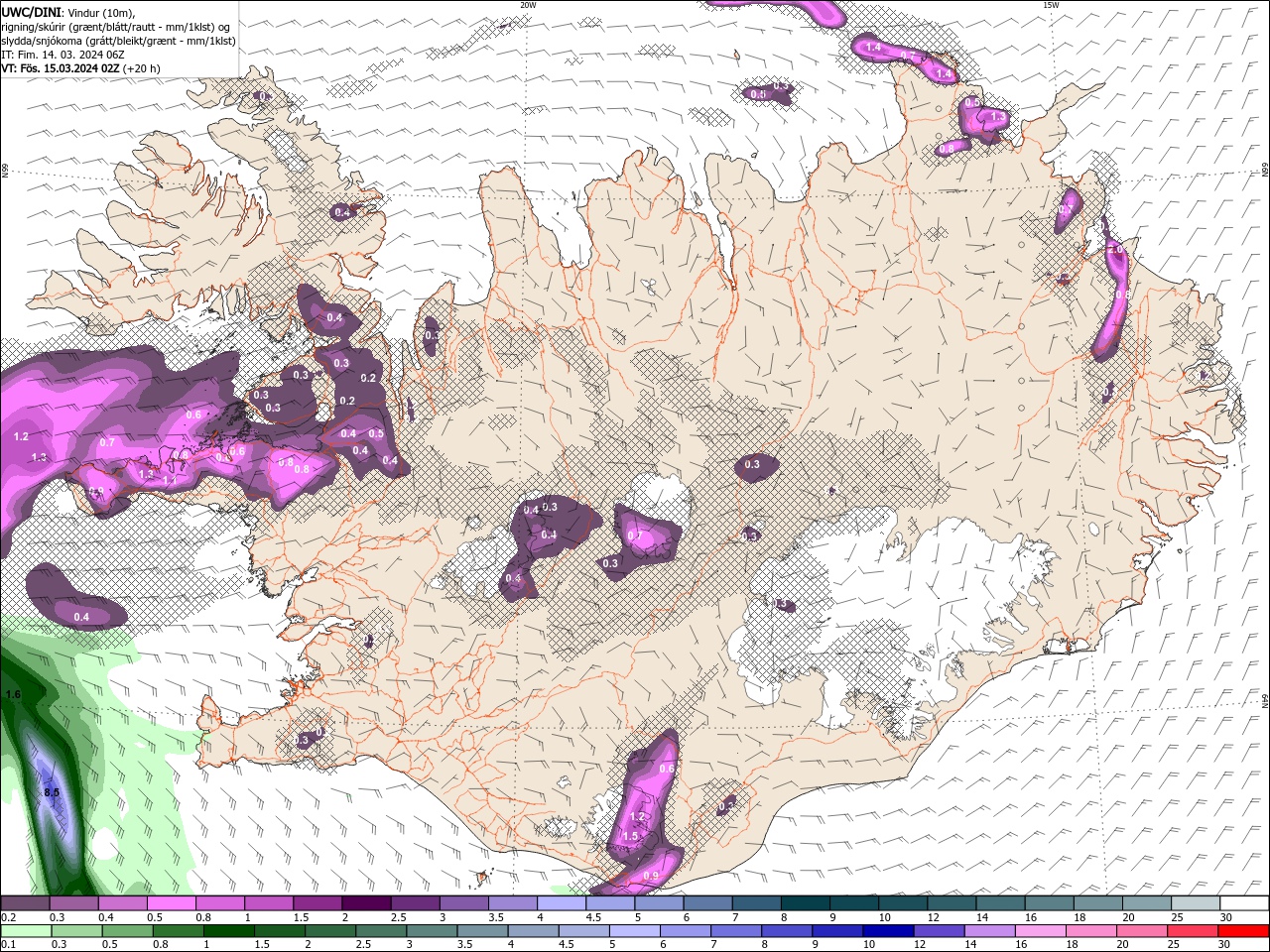Pick first grey-purple swatch at 0.2, upper legend
The height and width of the screenshot is (952, 1270).
pos(25,903)
